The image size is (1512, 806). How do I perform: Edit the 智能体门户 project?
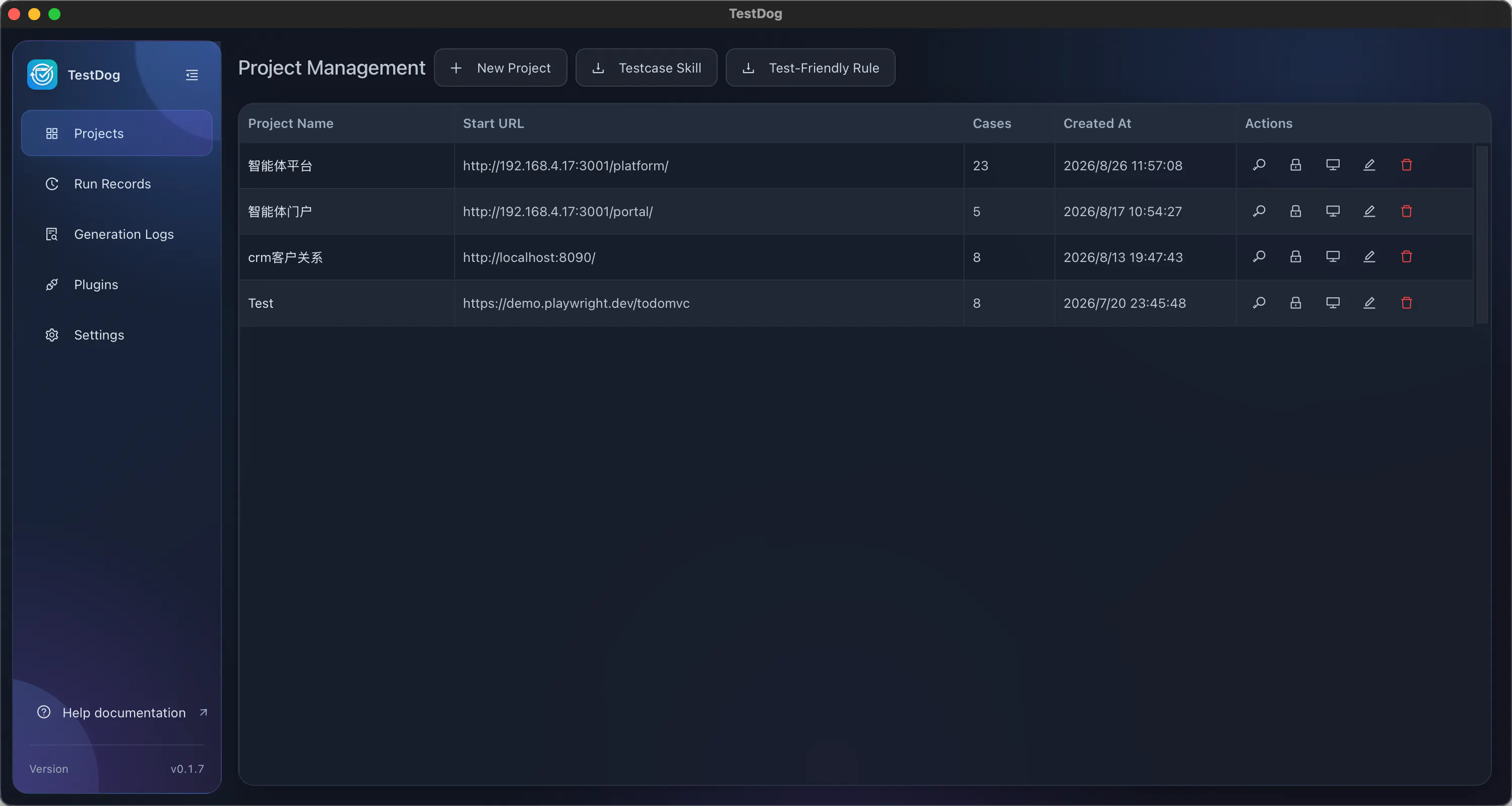coord(1369,211)
